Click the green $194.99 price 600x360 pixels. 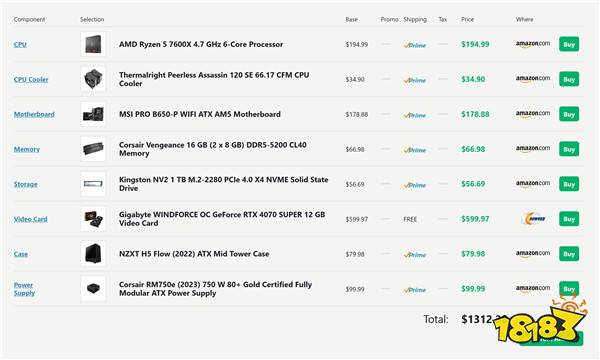(475, 44)
